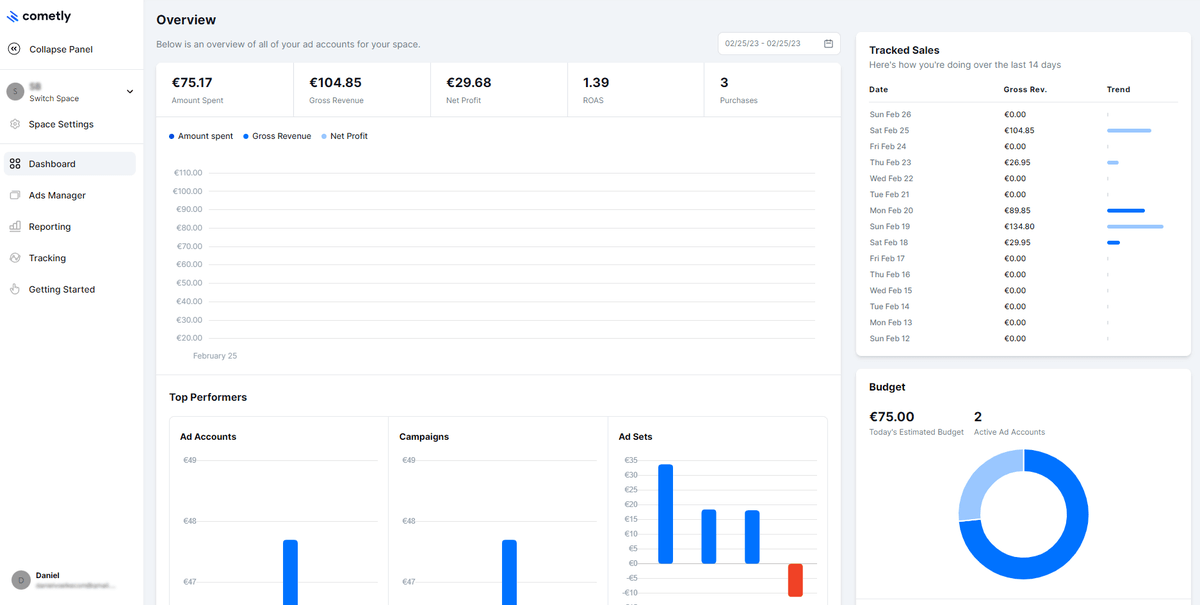Screen dimensions: 1200x605
Task: Click the Ads Manager icon
Action: [15, 195]
